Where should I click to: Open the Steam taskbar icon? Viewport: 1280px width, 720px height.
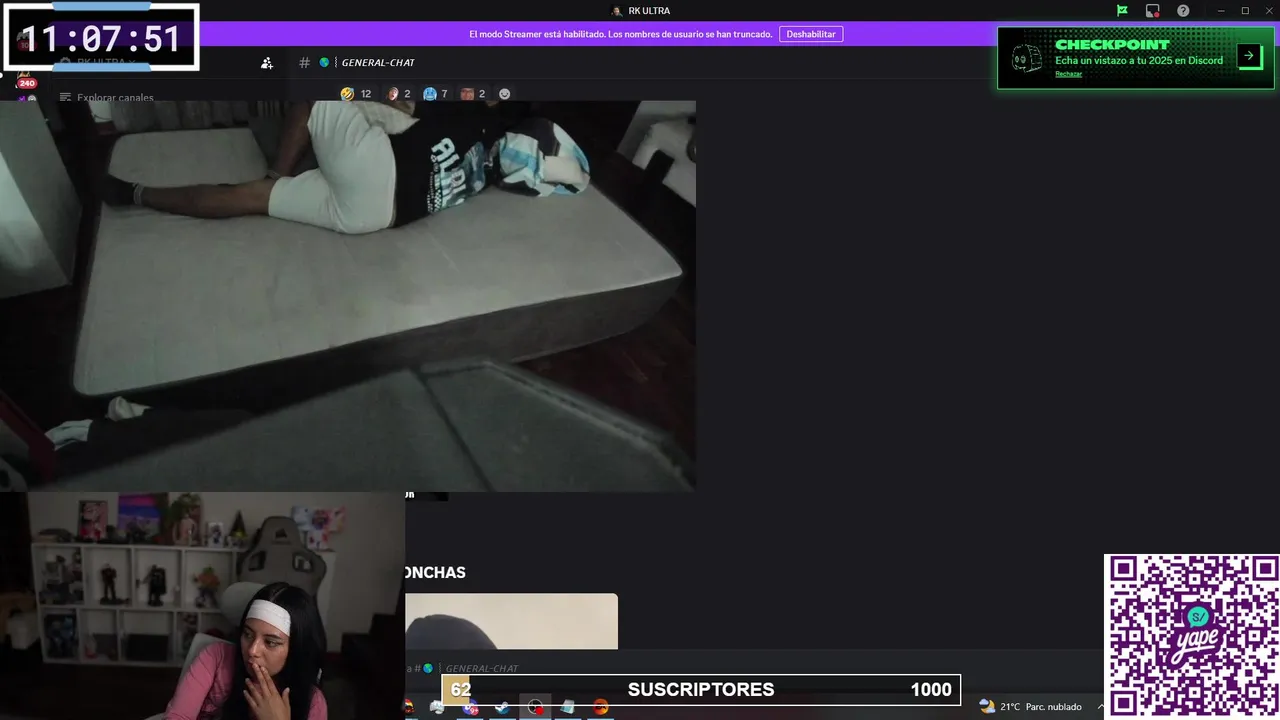point(502,707)
